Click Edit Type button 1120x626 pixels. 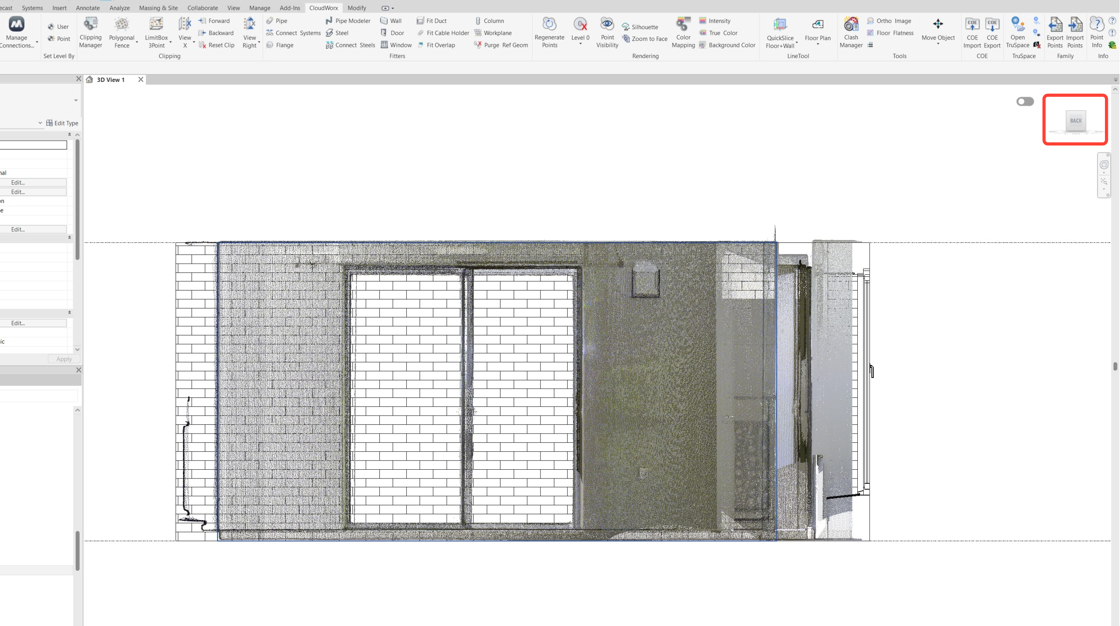point(62,123)
